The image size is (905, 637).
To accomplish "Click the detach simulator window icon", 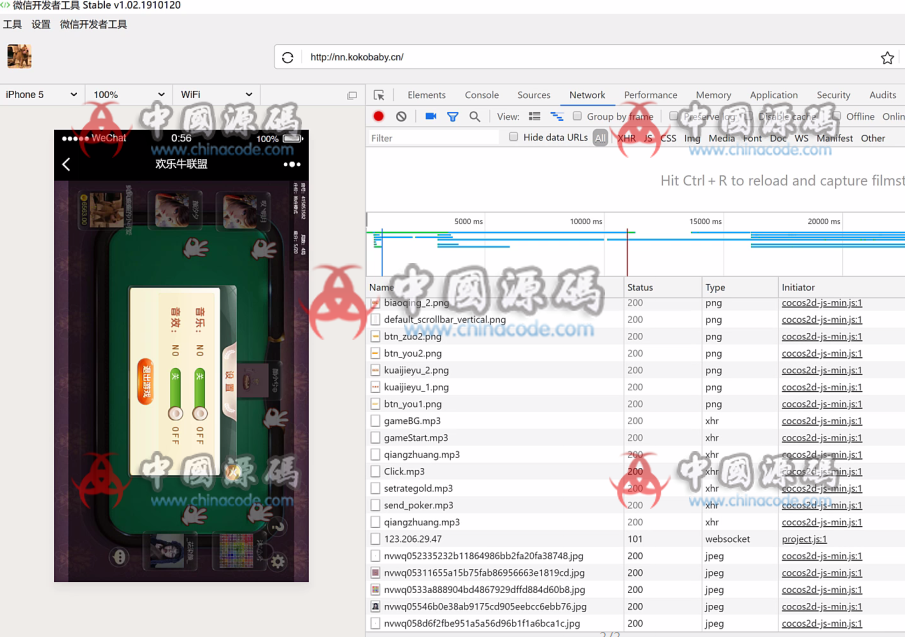I will pyautogui.click(x=351, y=95).
